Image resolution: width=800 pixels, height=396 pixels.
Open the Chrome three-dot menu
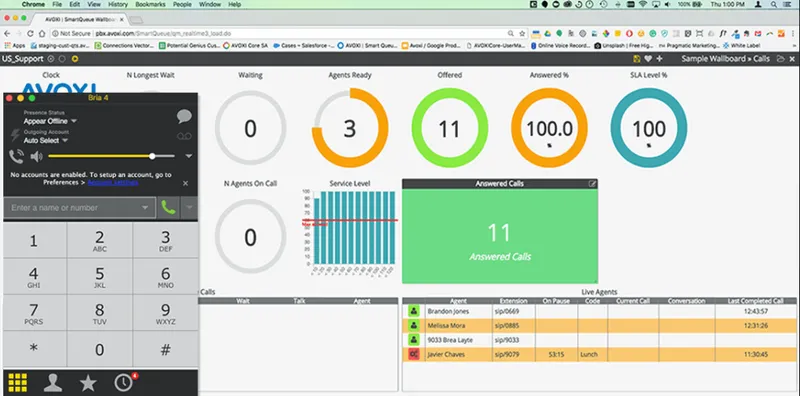pos(793,34)
